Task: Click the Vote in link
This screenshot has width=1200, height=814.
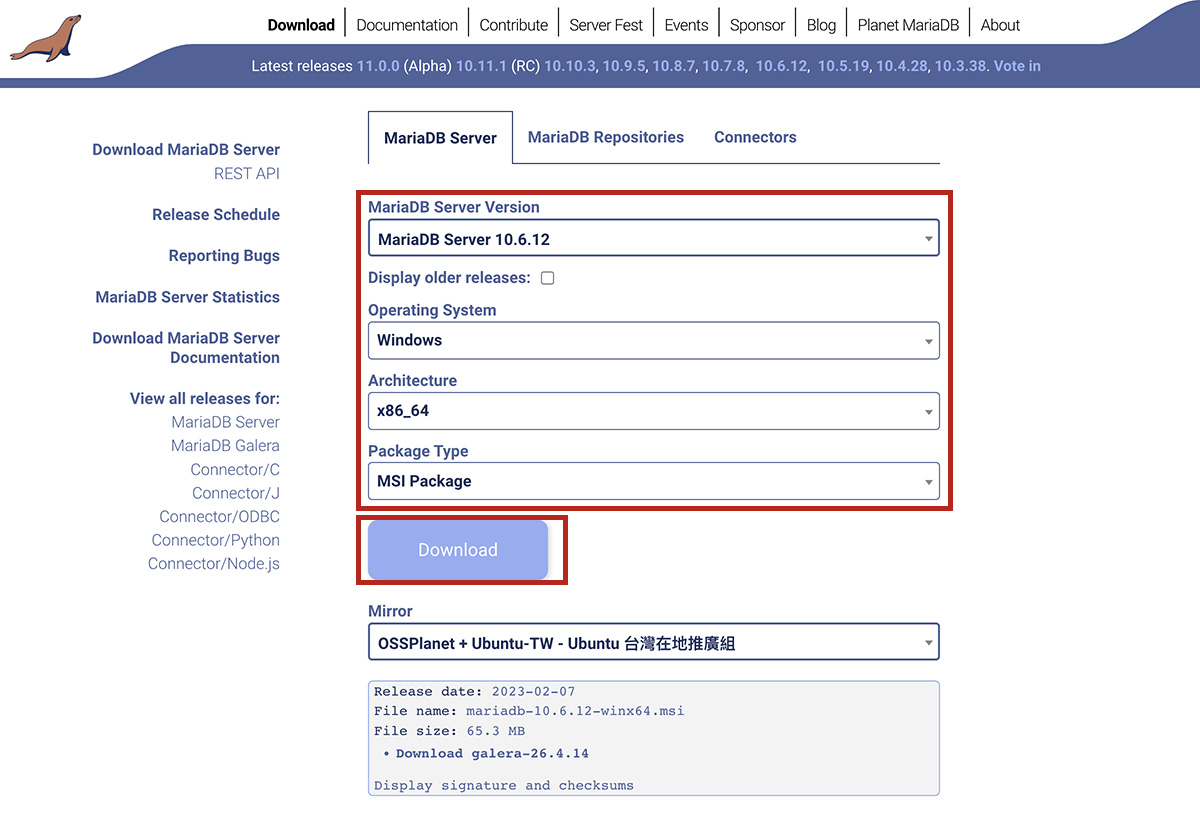Action: click(1017, 66)
